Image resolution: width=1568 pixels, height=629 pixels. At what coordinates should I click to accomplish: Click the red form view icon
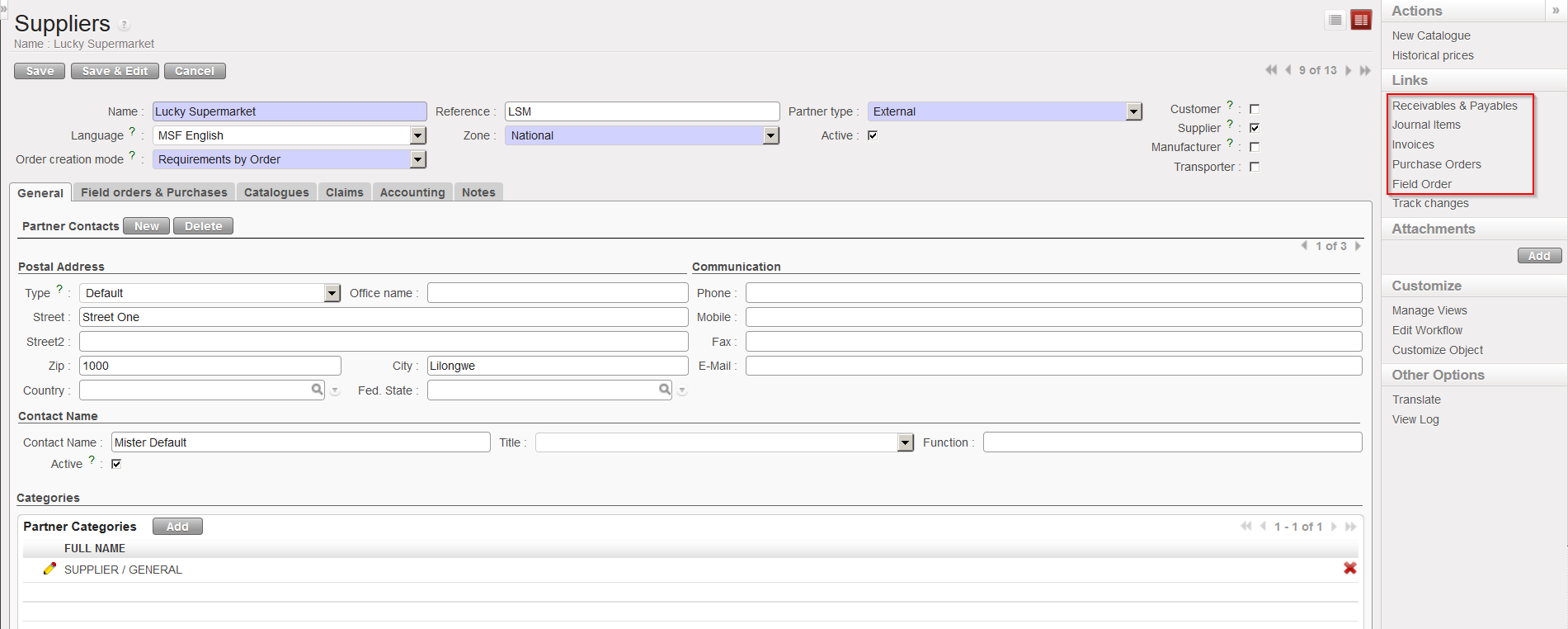click(1361, 20)
